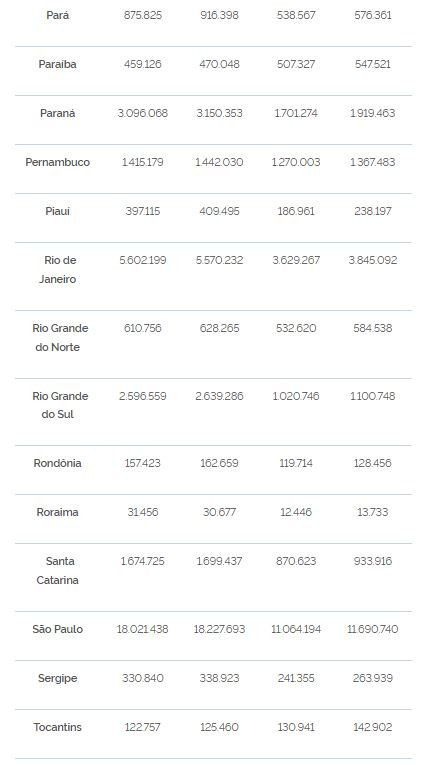Screen dimensions: 422x765
Task: Select the Piauí value 409.495
Action: pyautogui.click(x=220, y=211)
